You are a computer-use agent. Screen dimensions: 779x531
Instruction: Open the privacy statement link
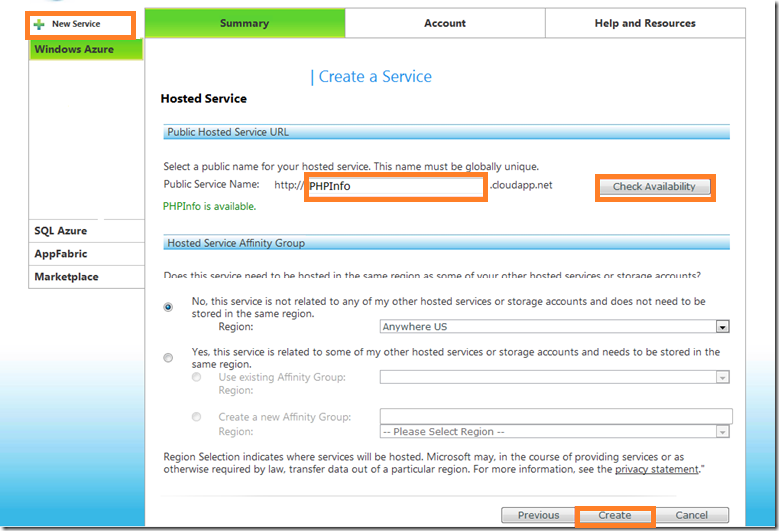[x=657, y=469]
